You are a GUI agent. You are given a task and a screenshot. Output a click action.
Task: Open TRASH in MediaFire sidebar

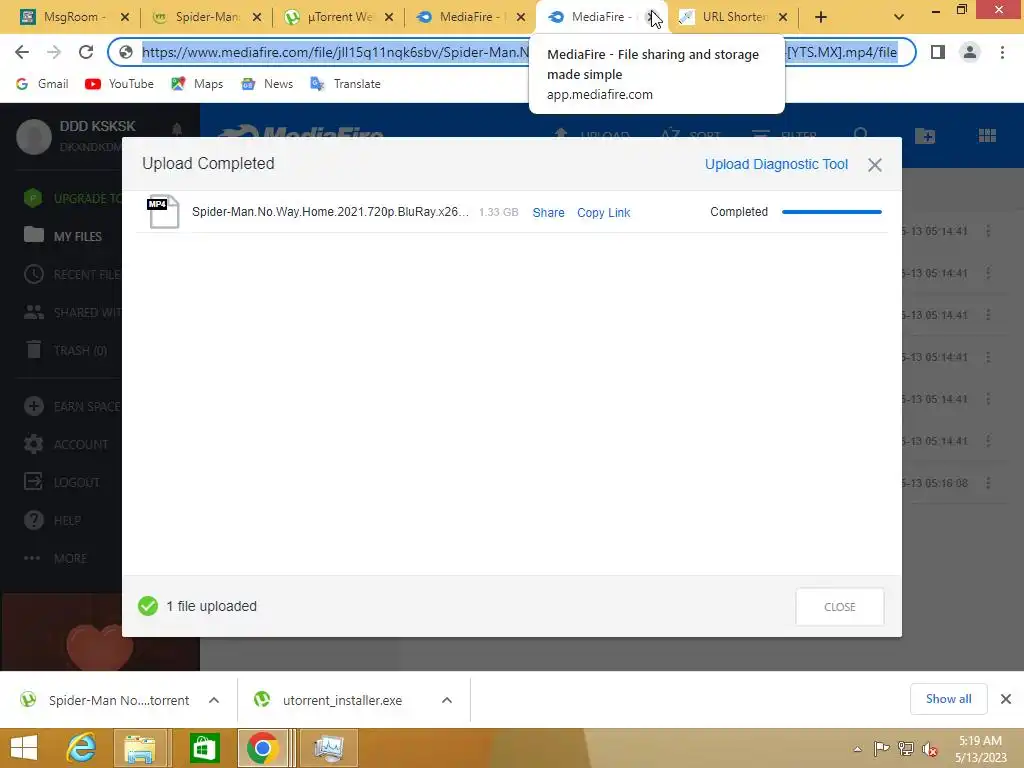click(66, 351)
